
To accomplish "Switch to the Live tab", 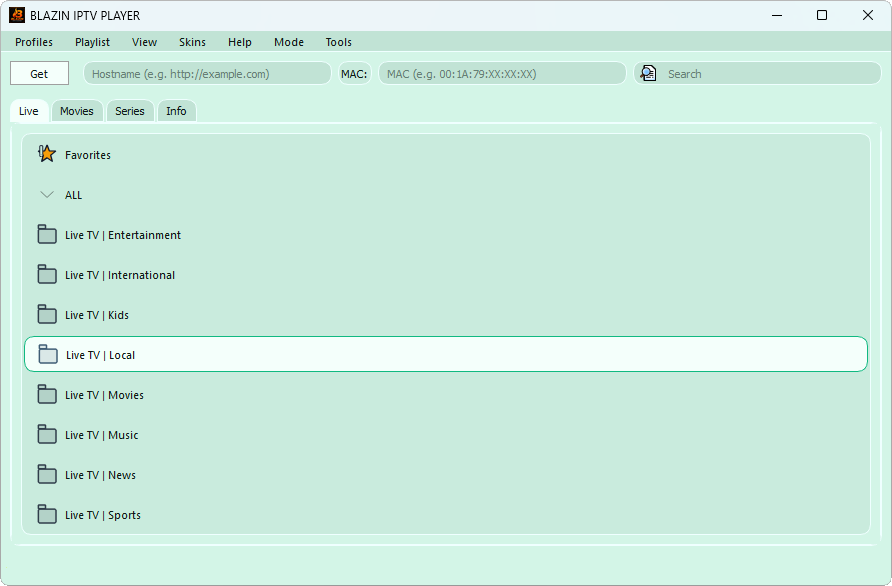I will pyautogui.click(x=29, y=111).
